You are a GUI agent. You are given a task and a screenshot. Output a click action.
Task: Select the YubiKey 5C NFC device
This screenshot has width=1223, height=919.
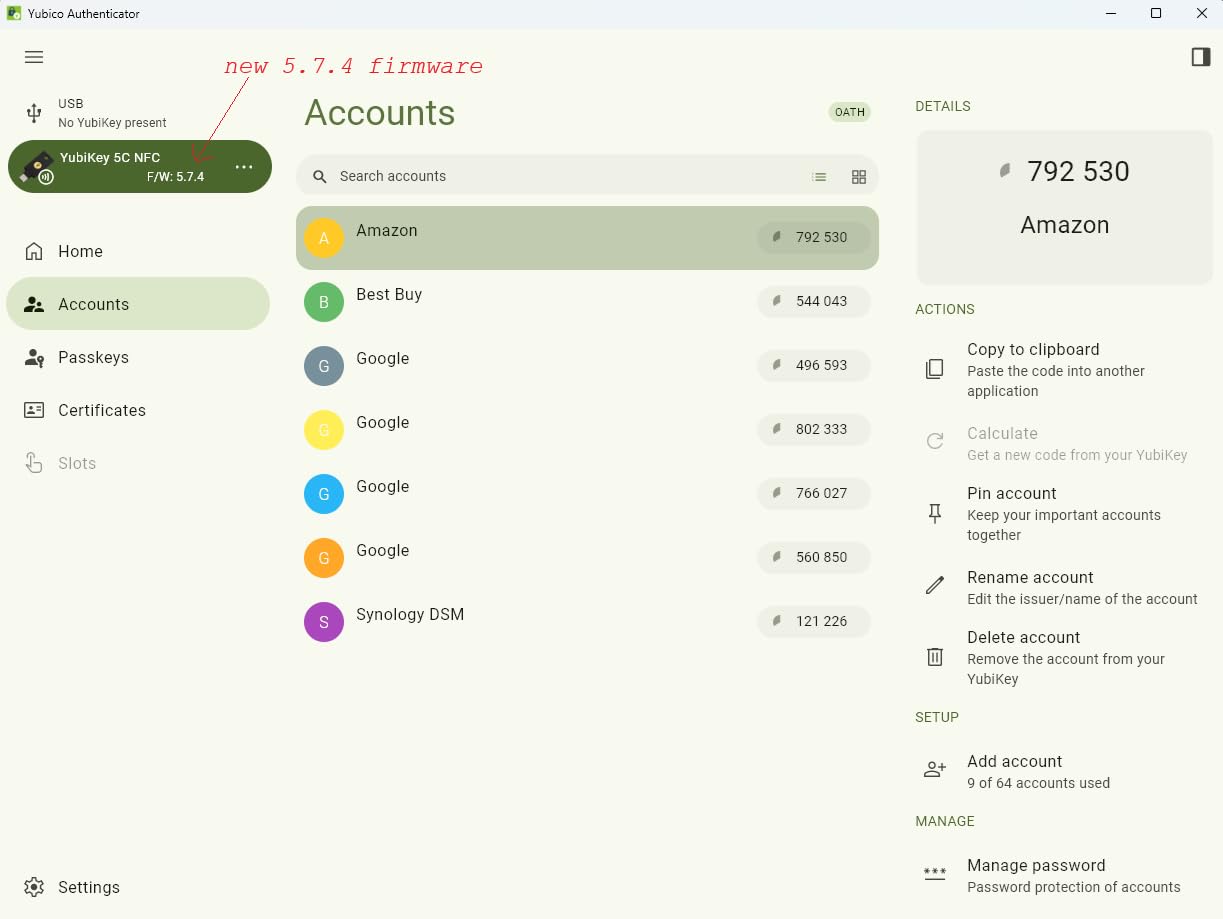[120, 166]
